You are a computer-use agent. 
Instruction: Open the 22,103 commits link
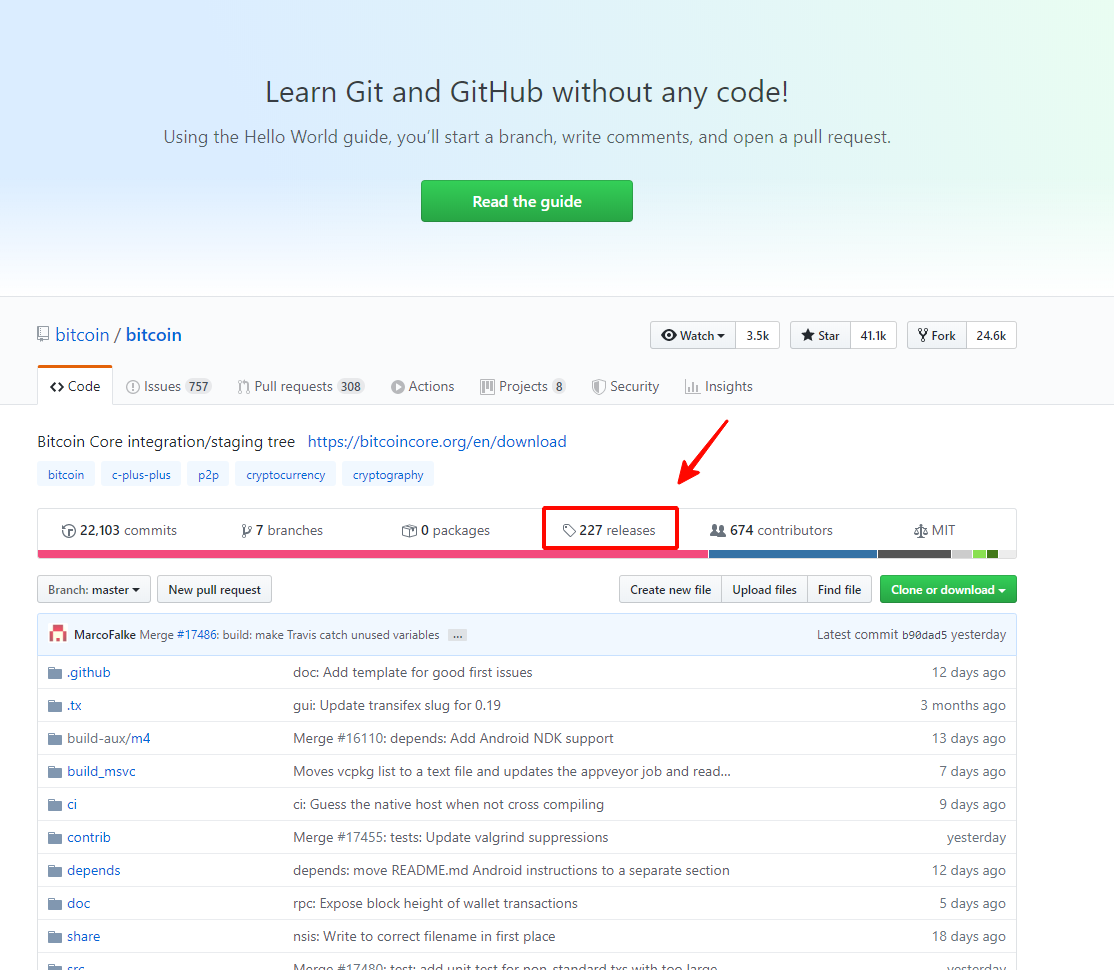pos(119,530)
